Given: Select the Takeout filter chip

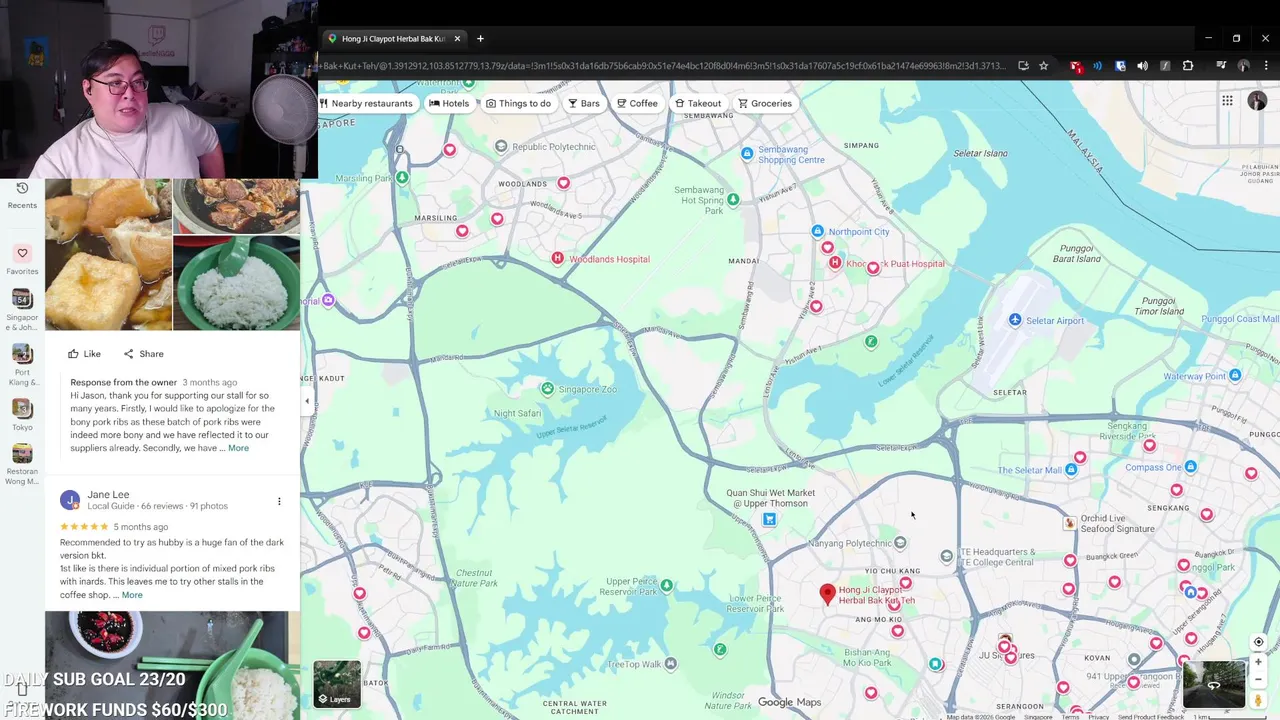Looking at the screenshot, I should [698, 103].
